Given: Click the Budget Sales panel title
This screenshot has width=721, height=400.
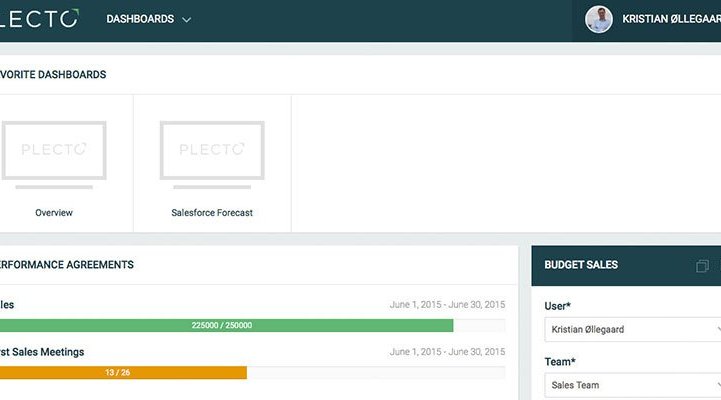Looking at the screenshot, I should [x=581, y=265].
